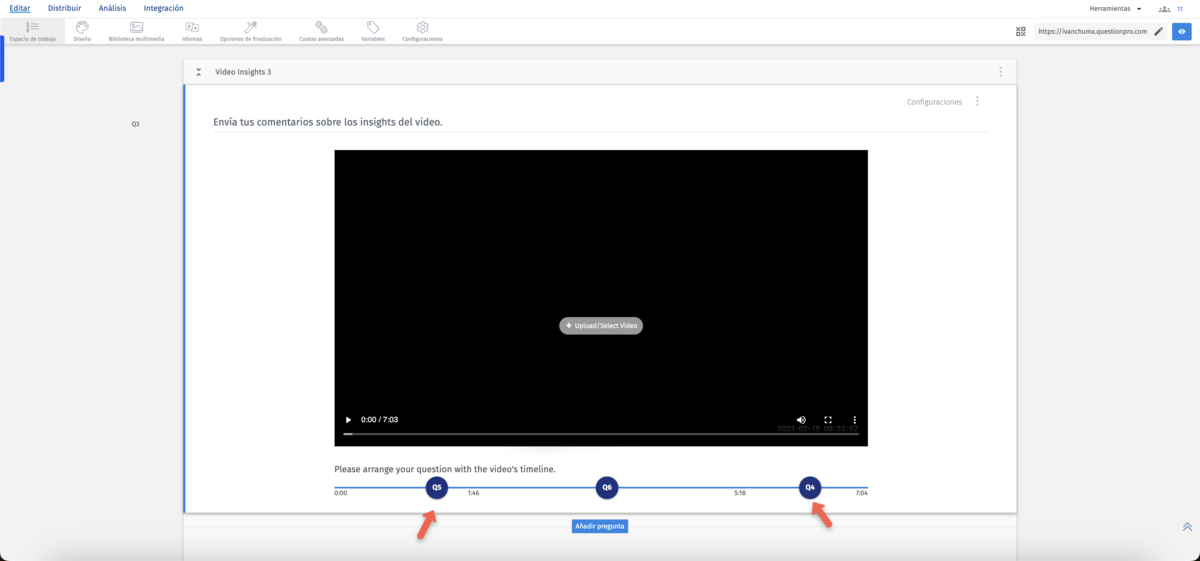The image size is (1200, 561).
Task: Preview survey with blue eye button
Action: tap(1182, 32)
